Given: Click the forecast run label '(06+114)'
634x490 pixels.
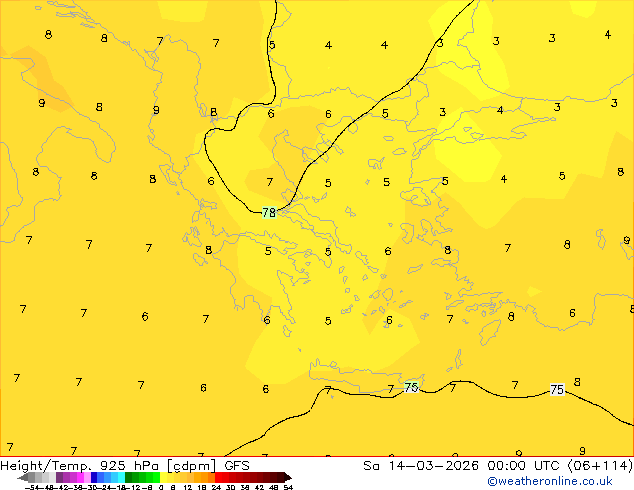Looking at the screenshot, I should (x=600, y=466).
